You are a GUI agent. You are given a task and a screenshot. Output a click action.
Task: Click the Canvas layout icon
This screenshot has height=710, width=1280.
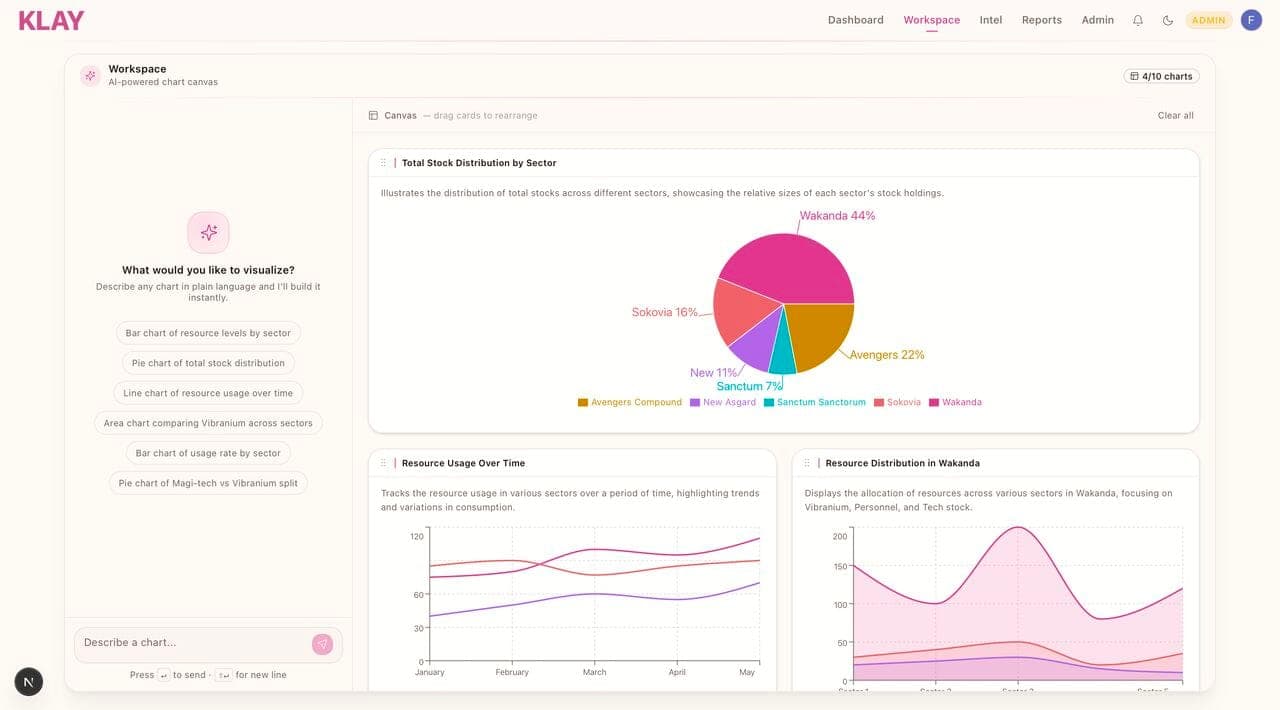click(373, 115)
